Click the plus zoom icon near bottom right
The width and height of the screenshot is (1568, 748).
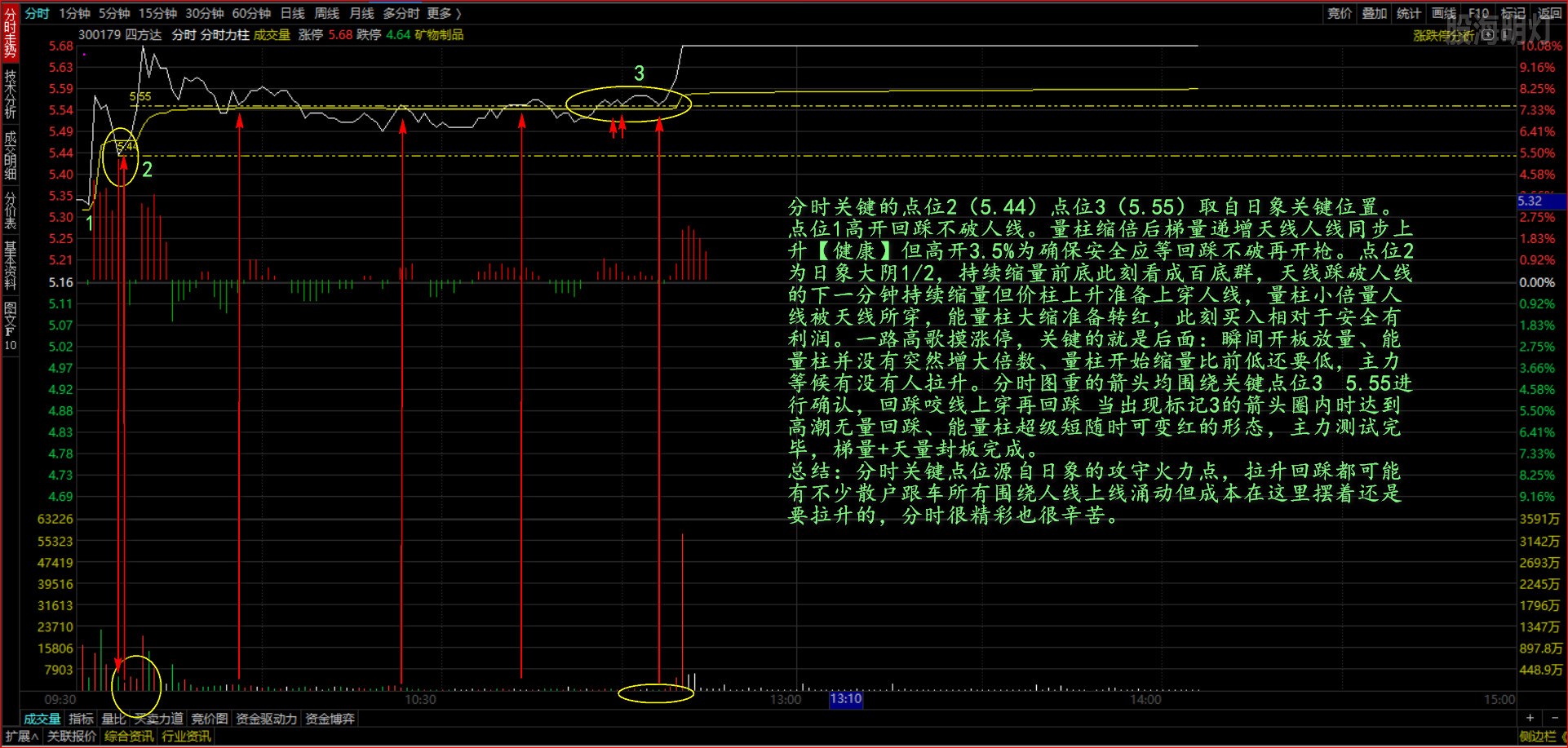point(1530,719)
